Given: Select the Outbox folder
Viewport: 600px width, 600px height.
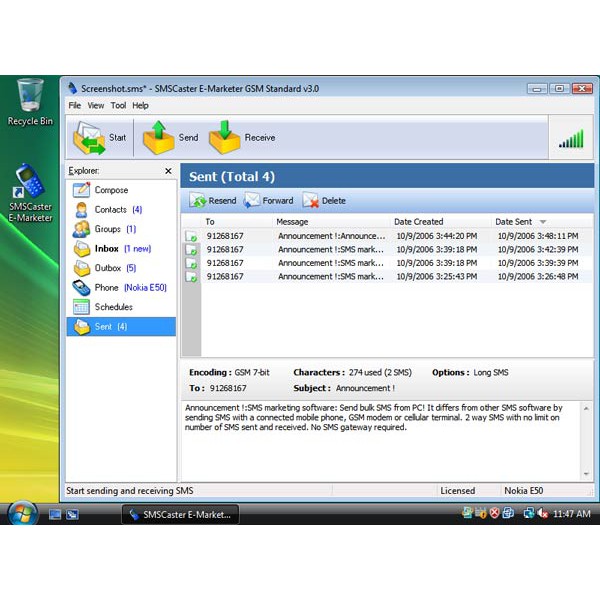Looking at the screenshot, I should pos(81,268).
